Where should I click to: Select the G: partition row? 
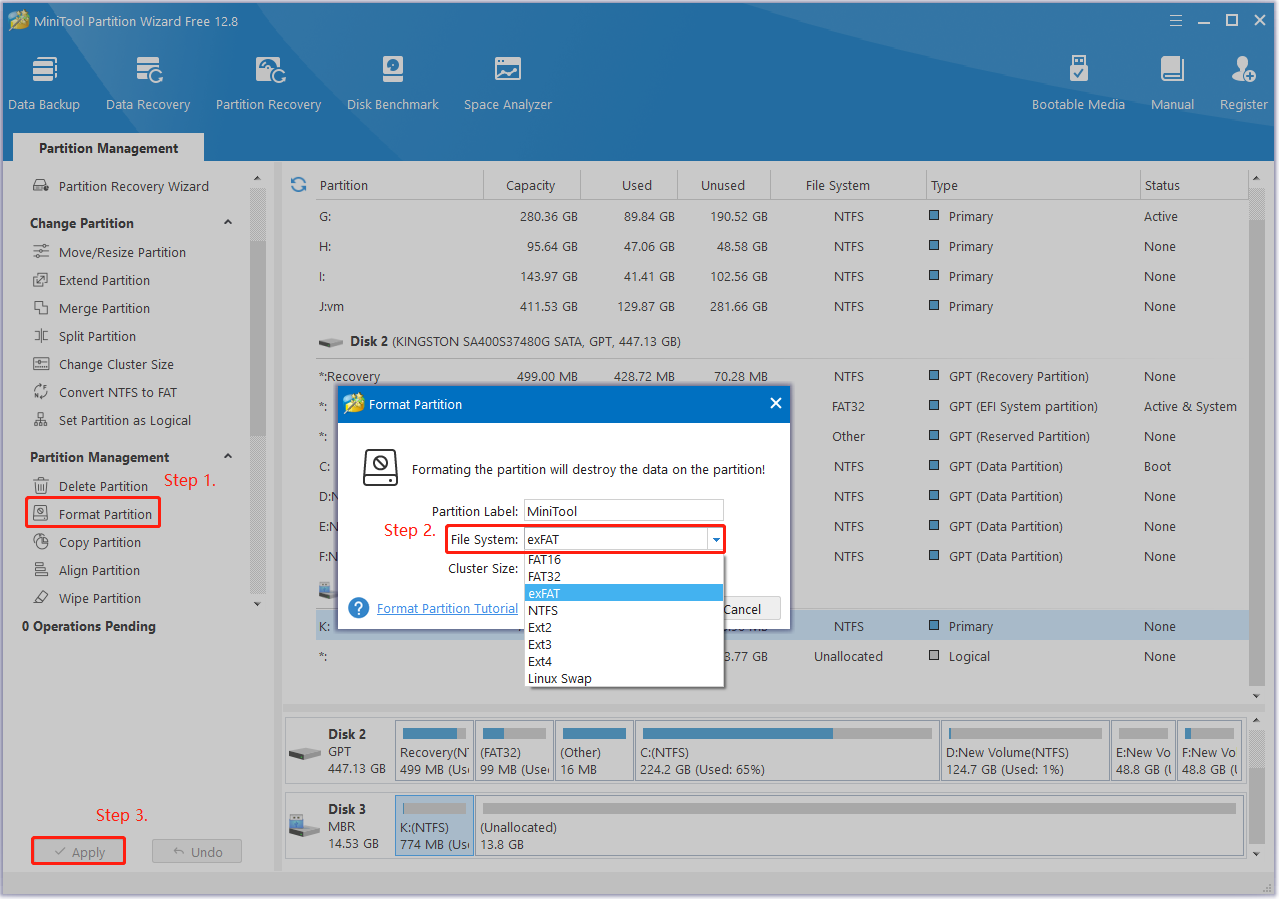pyautogui.click(x=782, y=216)
